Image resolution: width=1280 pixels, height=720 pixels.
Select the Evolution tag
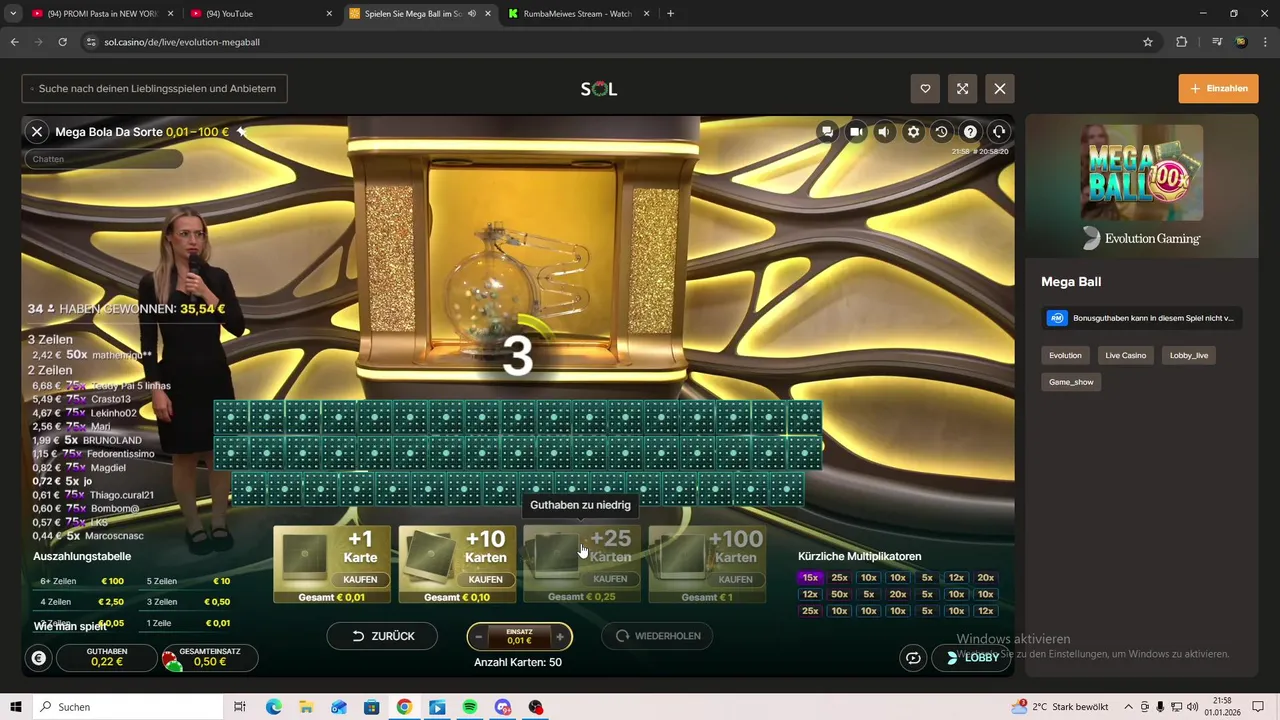(1065, 355)
